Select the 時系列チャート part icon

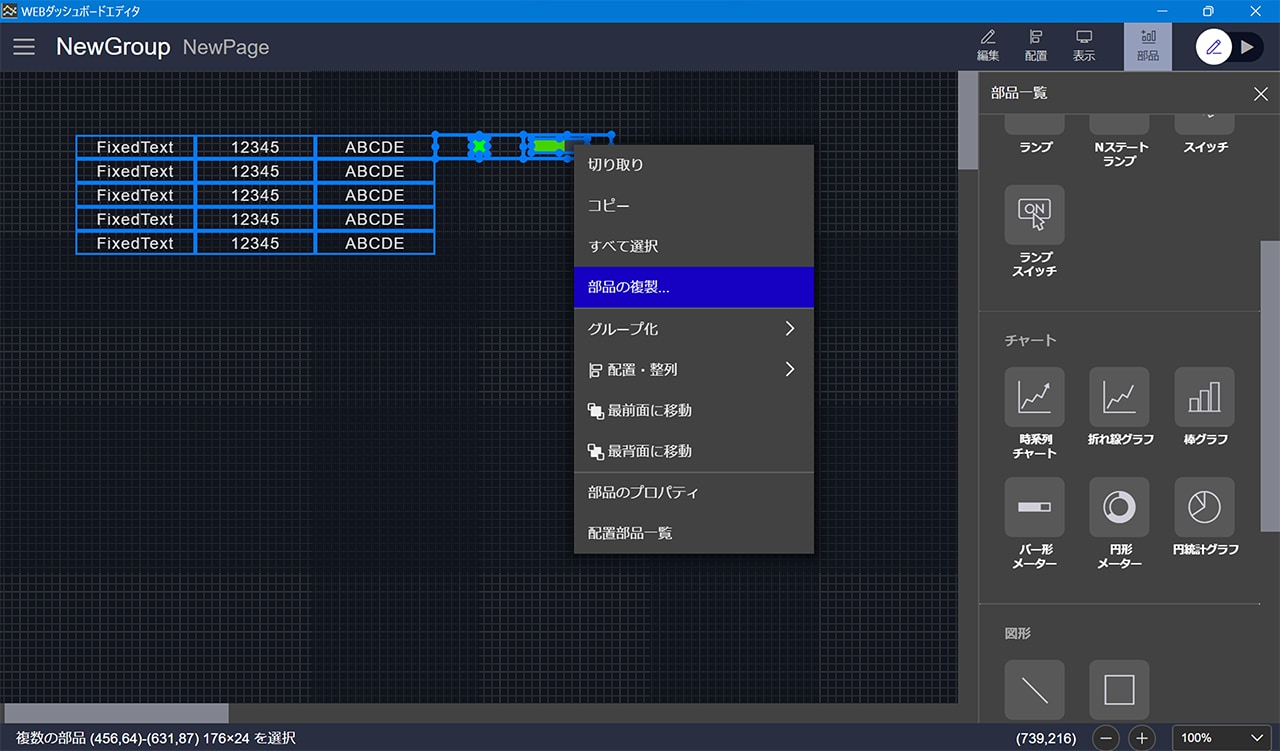tap(1034, 397)
